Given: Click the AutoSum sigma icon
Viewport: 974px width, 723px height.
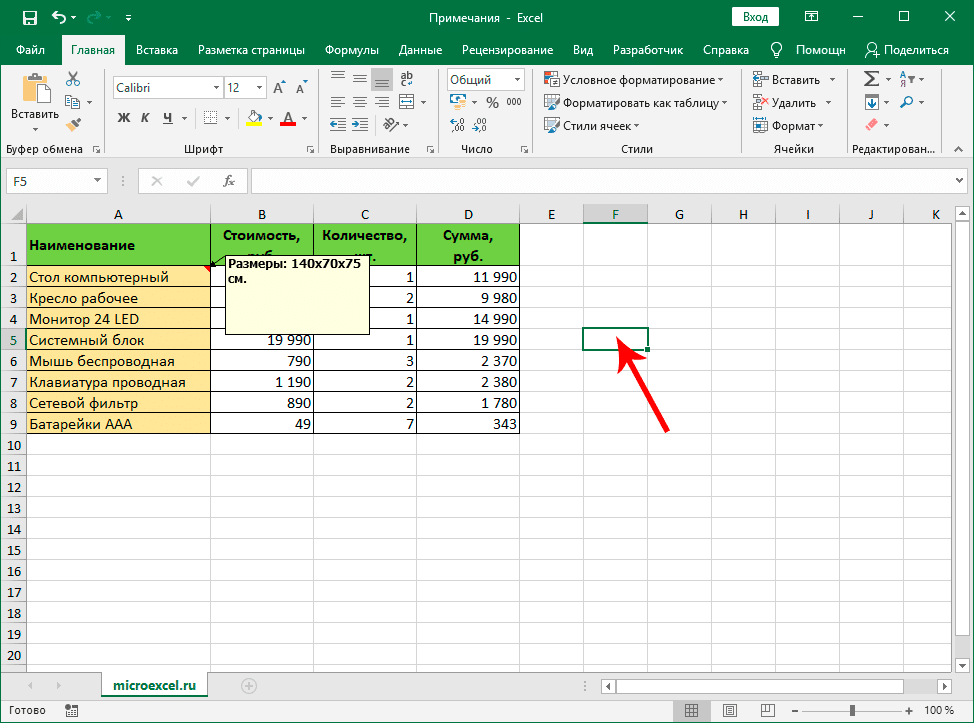Looking at the screenshot, I should pos(871,78).
